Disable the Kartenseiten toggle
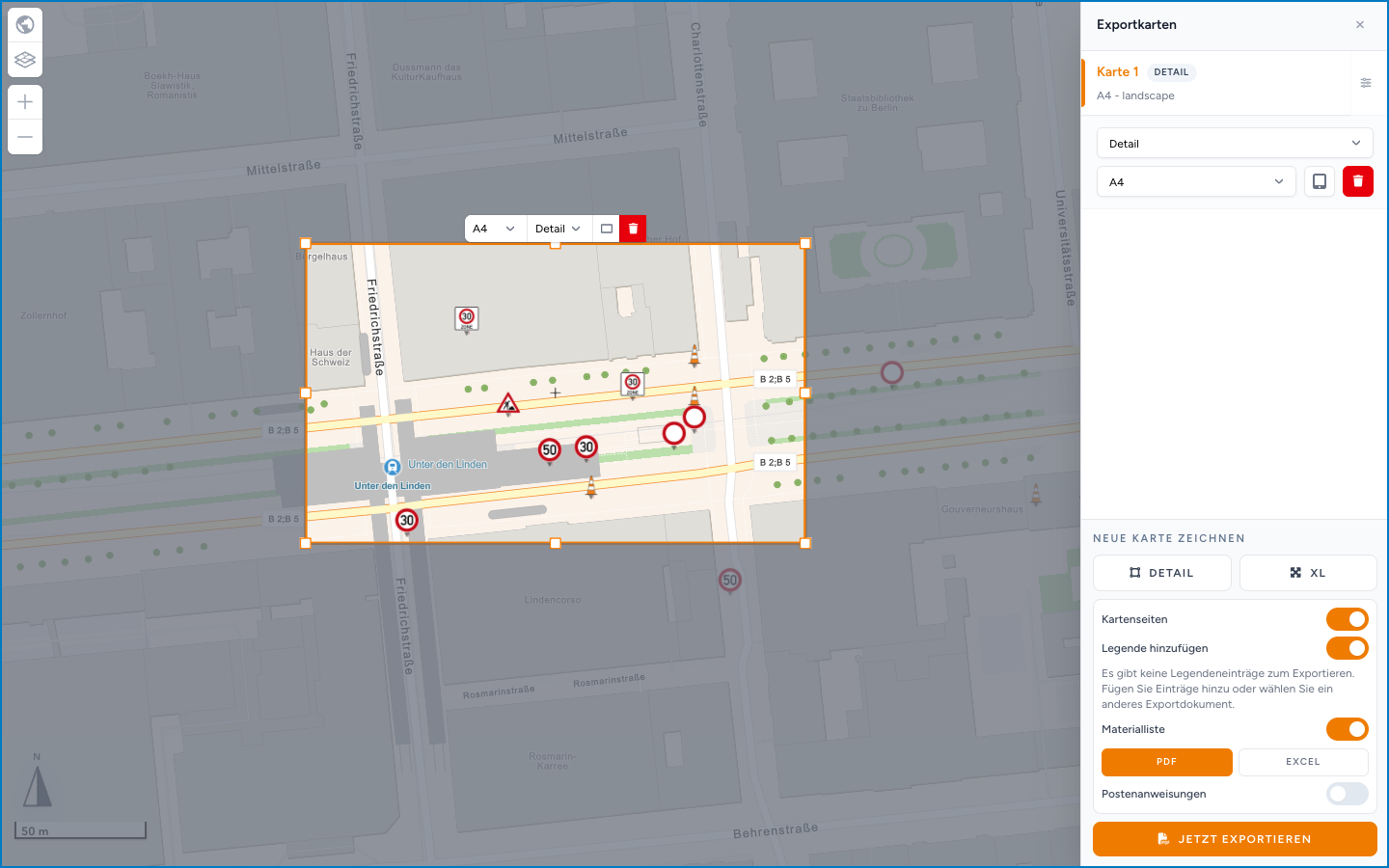 (1347, 619)
